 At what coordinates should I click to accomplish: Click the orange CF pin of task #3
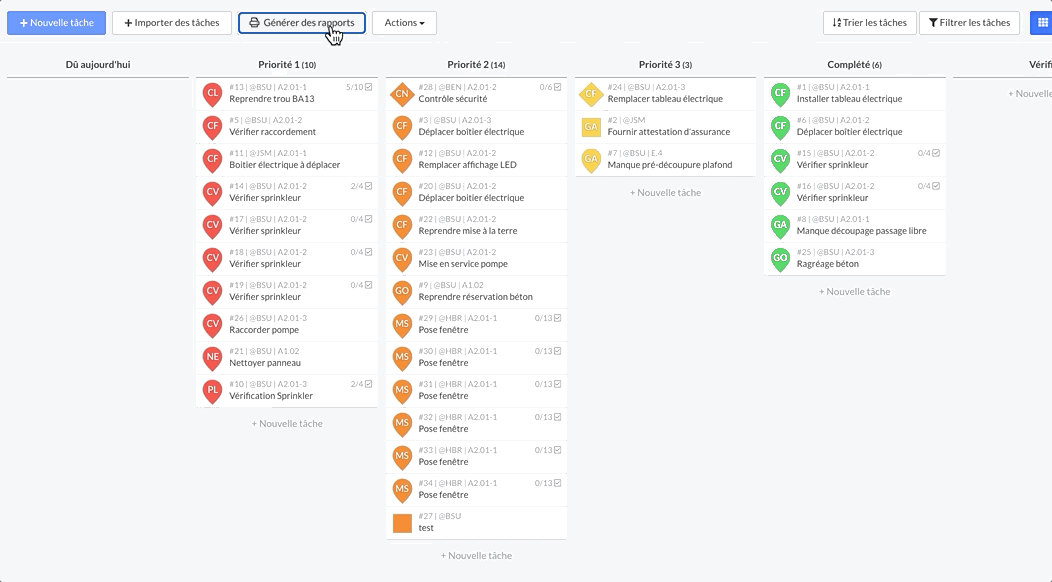point(402,127)
